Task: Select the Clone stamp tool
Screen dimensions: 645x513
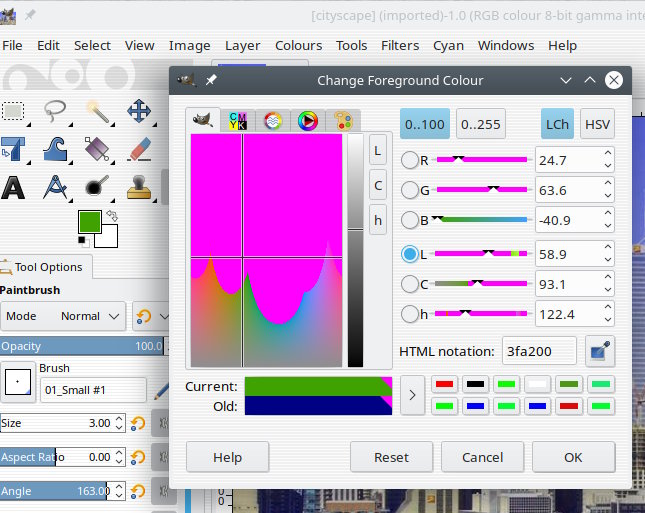Action: point(139,186)
